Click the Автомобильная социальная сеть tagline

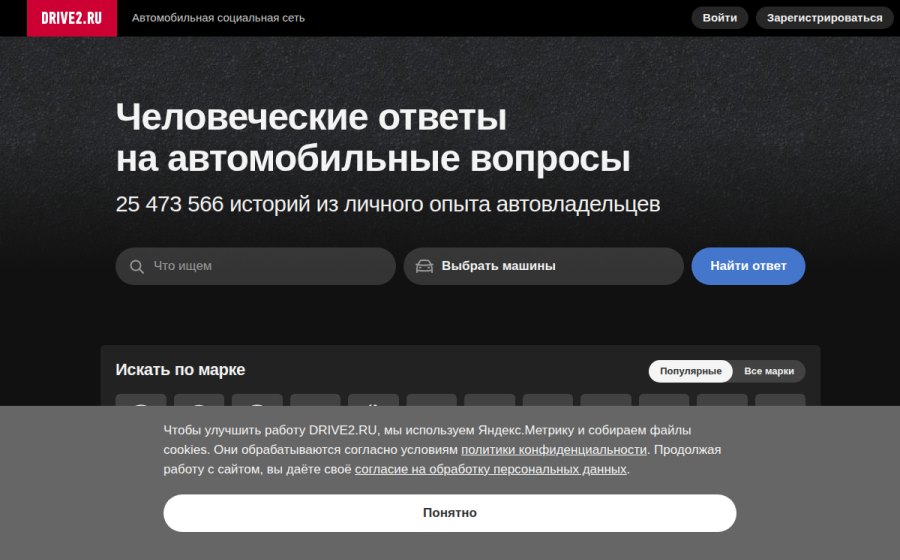click(x=218, y=18)
